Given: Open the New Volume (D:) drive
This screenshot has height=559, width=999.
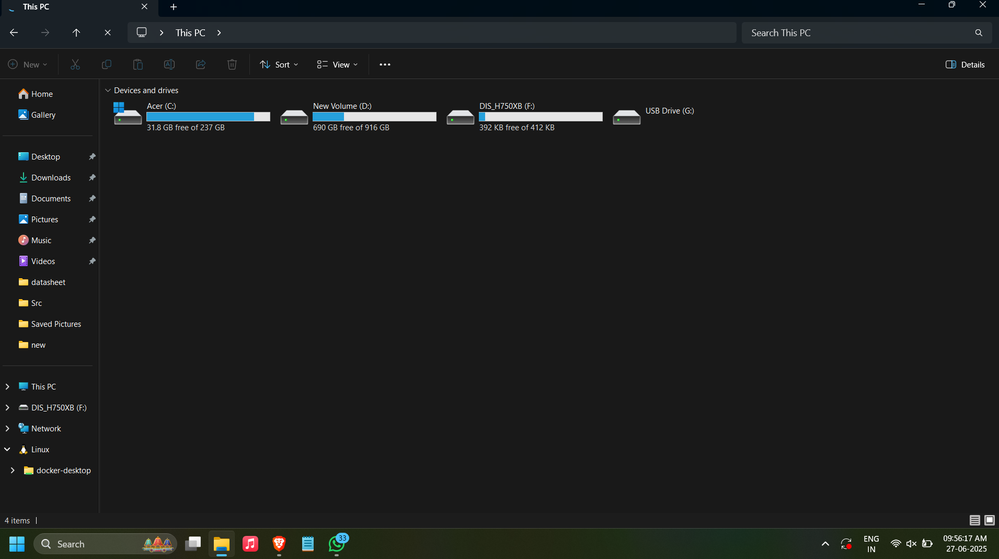Looking at the screenshot, I should [359, 117].
